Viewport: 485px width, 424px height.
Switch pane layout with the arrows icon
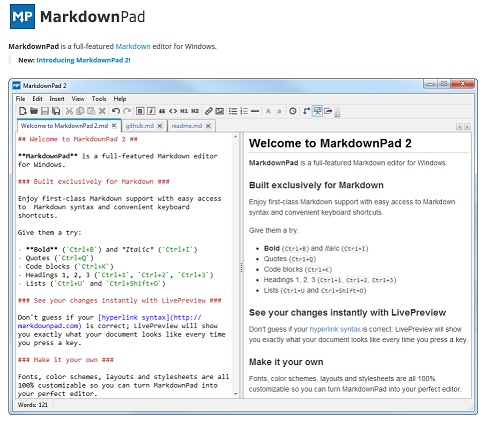coord(306,111)
